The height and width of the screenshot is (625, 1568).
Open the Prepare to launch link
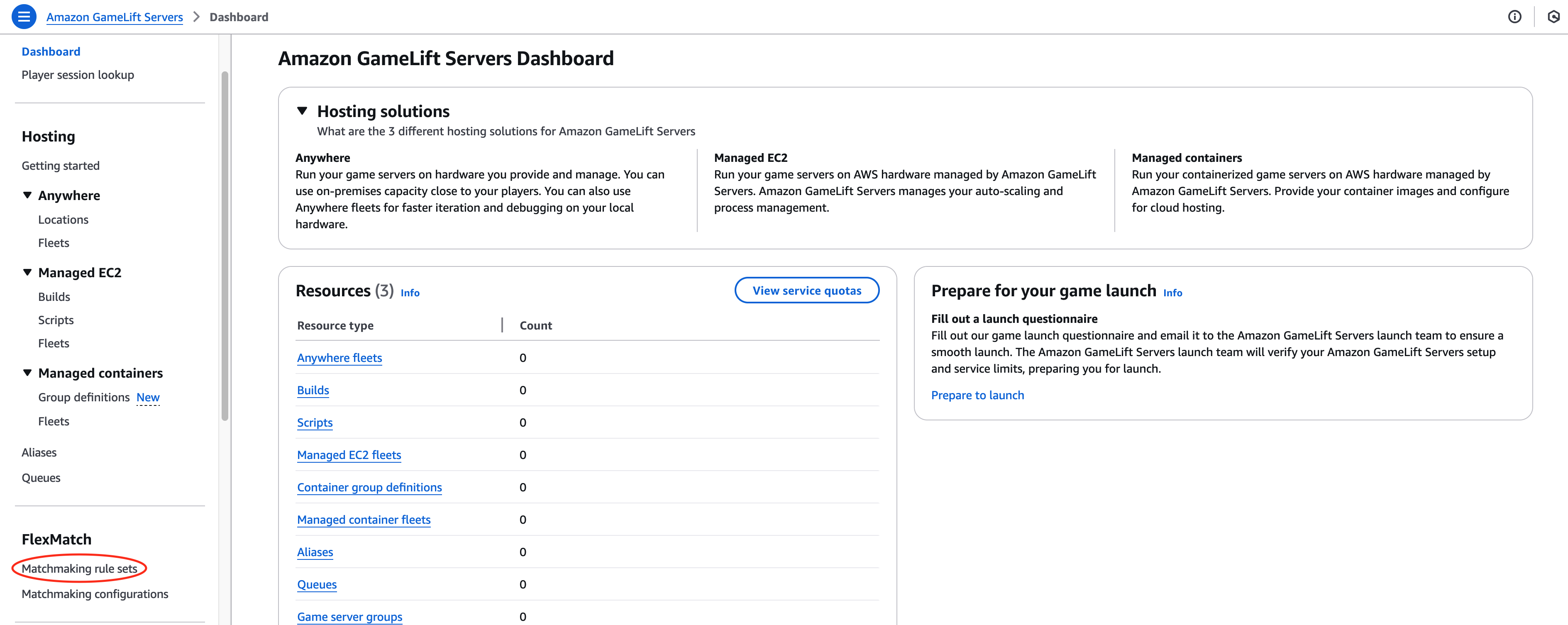[977, 395]
